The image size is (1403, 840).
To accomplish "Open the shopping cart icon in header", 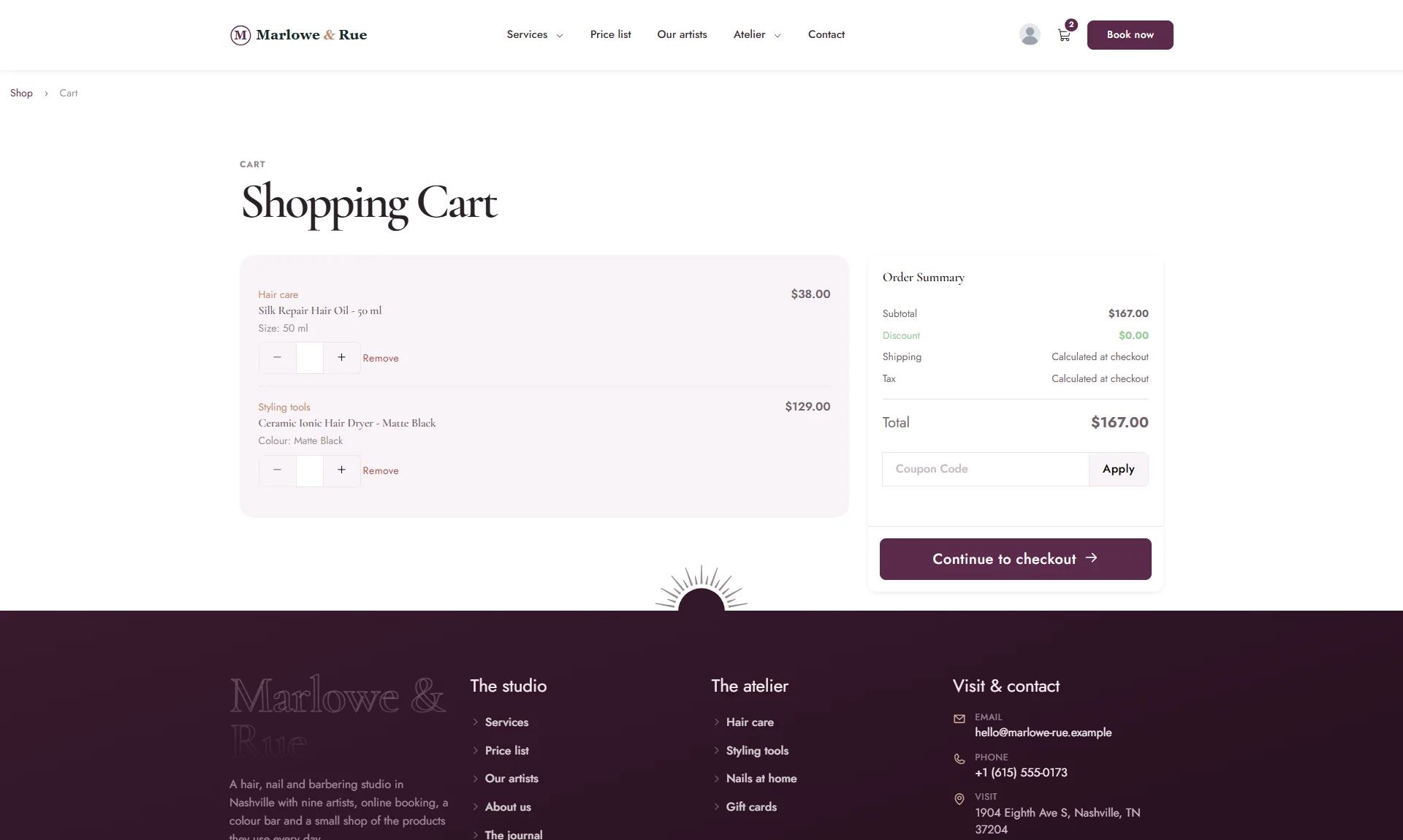I will (1064, 35).
